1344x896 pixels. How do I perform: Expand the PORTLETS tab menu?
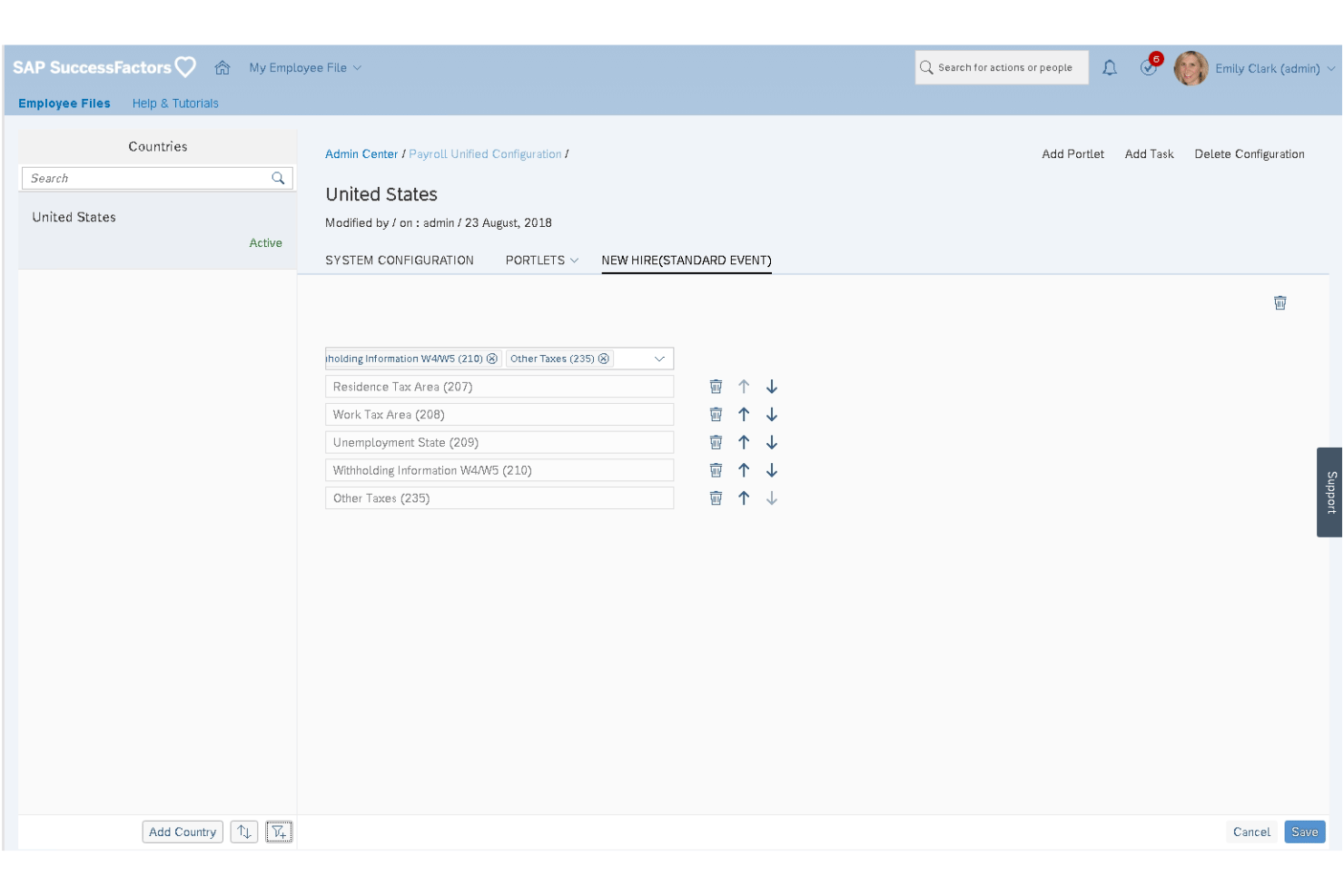542,261
